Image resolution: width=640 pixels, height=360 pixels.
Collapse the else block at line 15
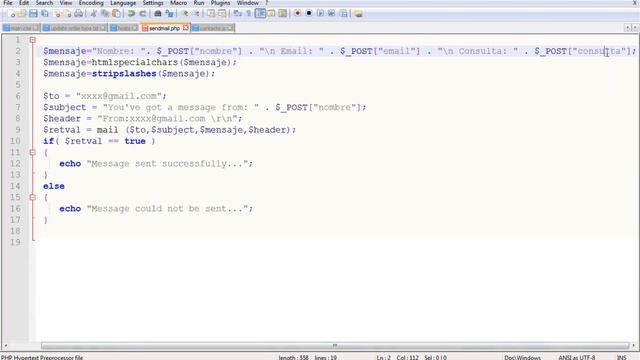point(33,197)
